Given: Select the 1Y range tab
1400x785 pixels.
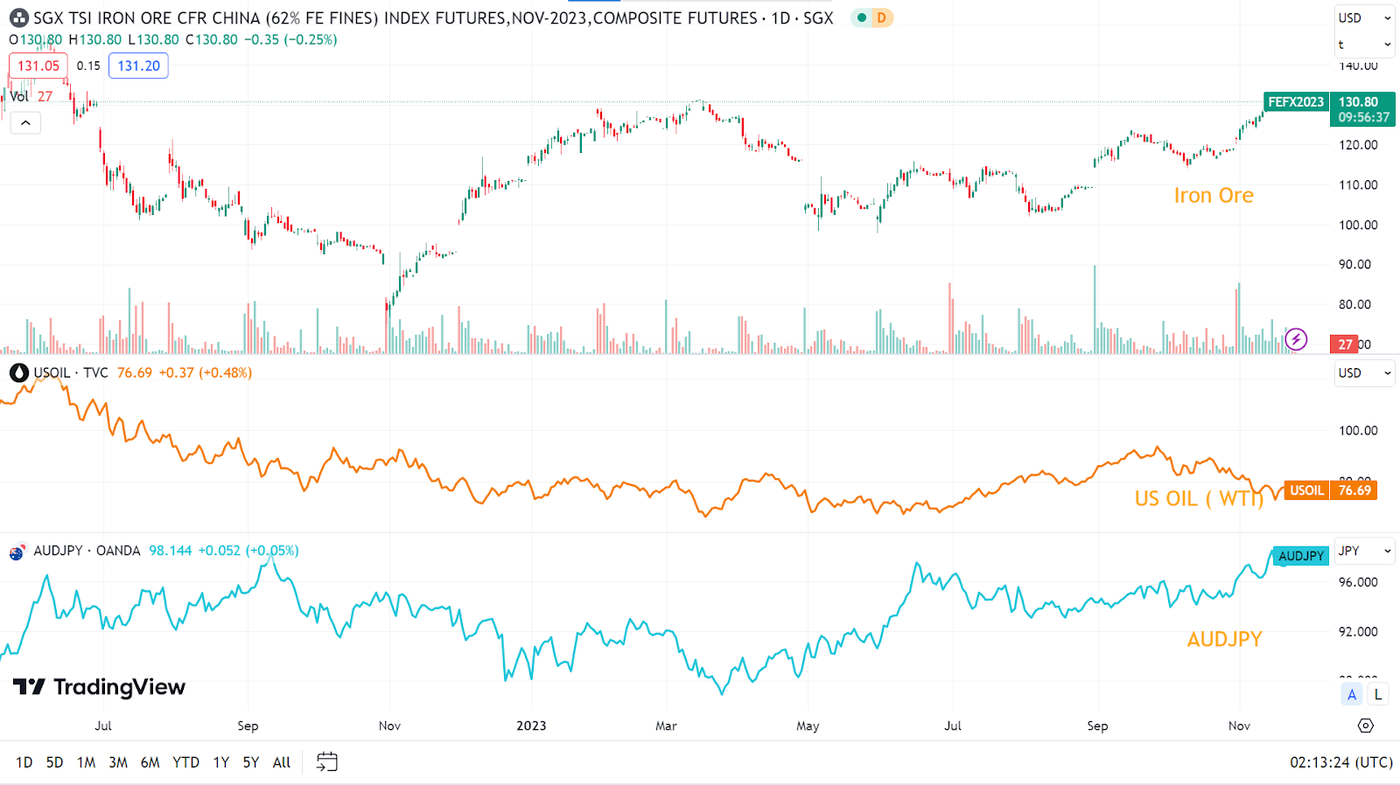Looking at the screenshot, I should click(x=220, y=761).
